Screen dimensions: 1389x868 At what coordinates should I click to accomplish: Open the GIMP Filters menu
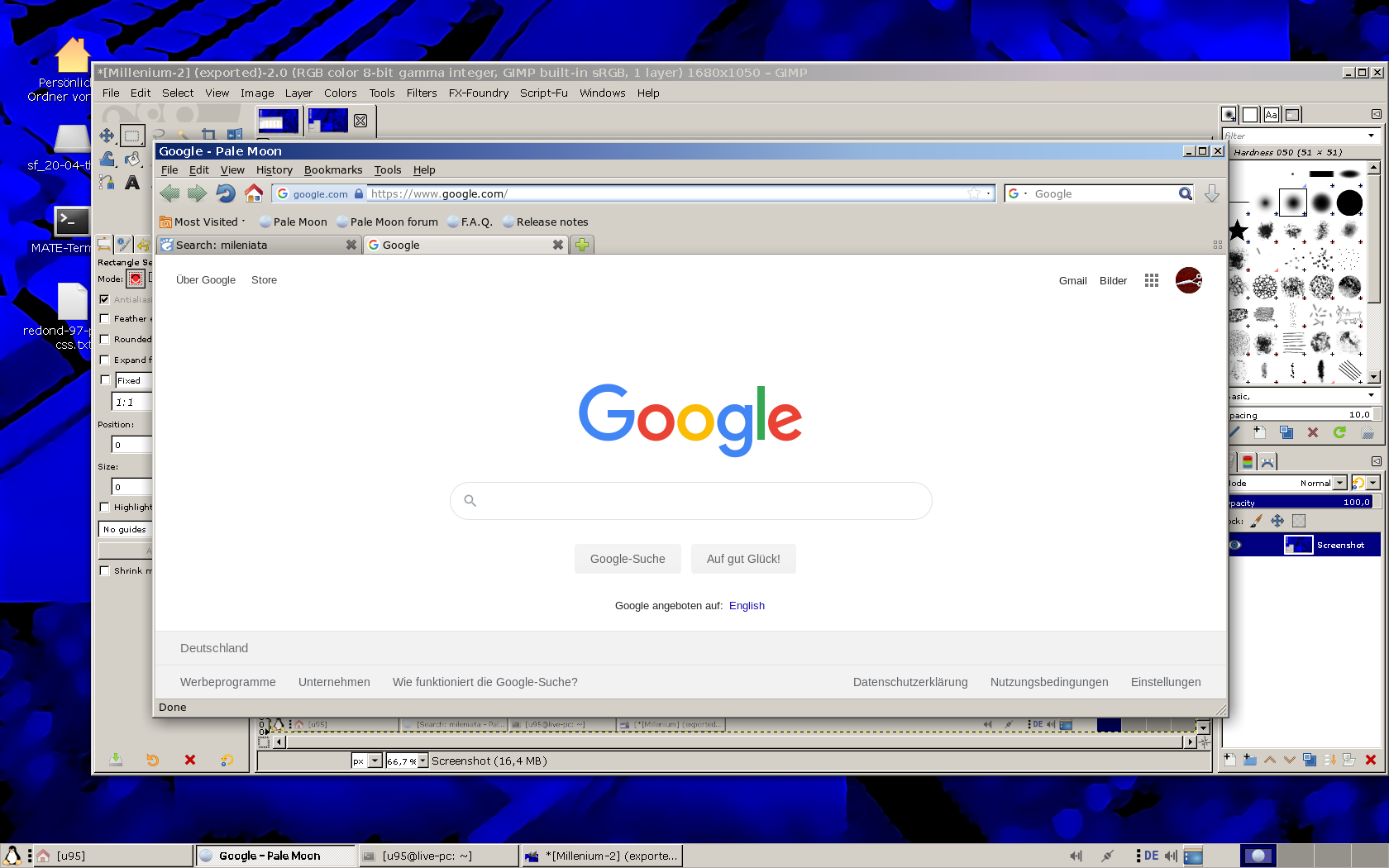(422, 93)
